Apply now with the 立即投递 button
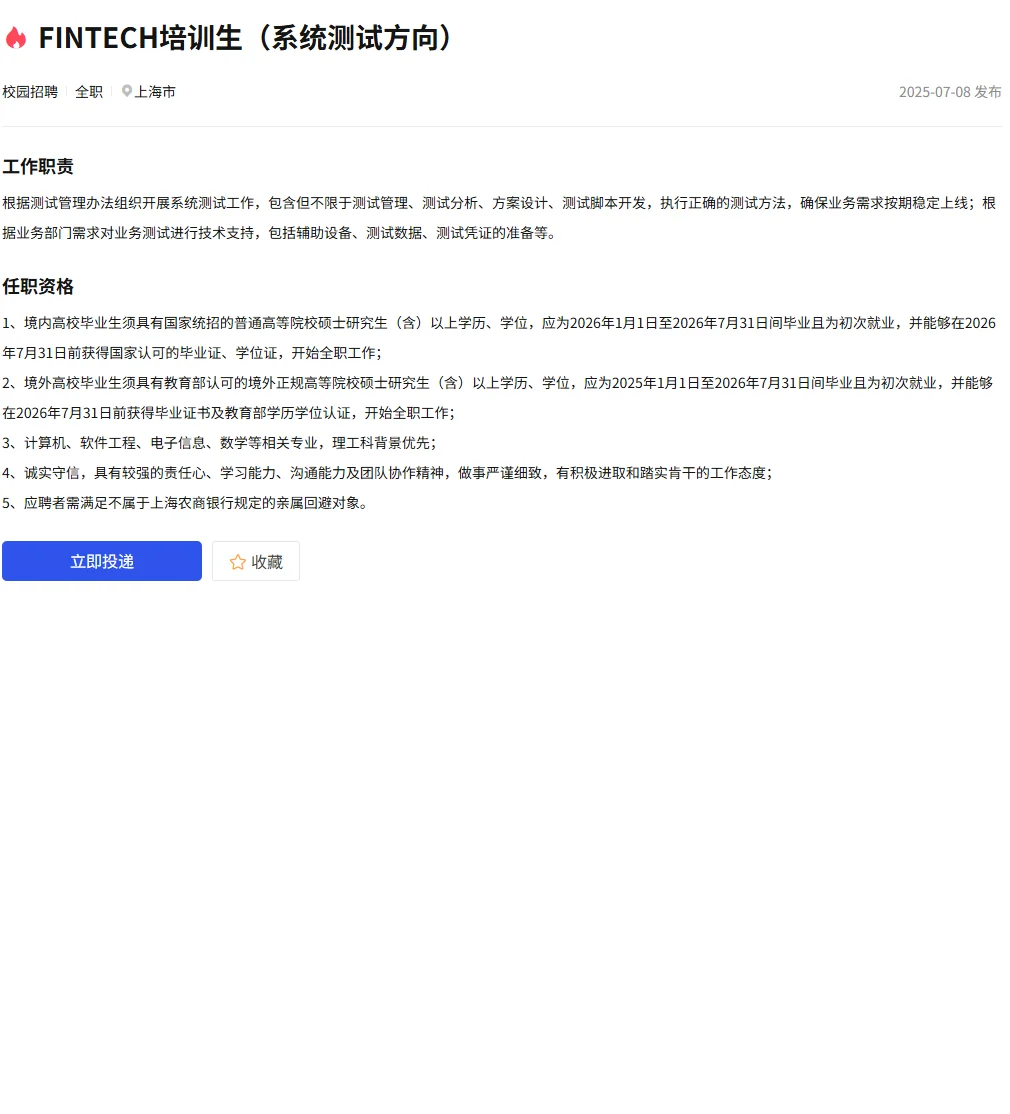The height and width of the screenshot is (1114, 1010). [102, 561]
